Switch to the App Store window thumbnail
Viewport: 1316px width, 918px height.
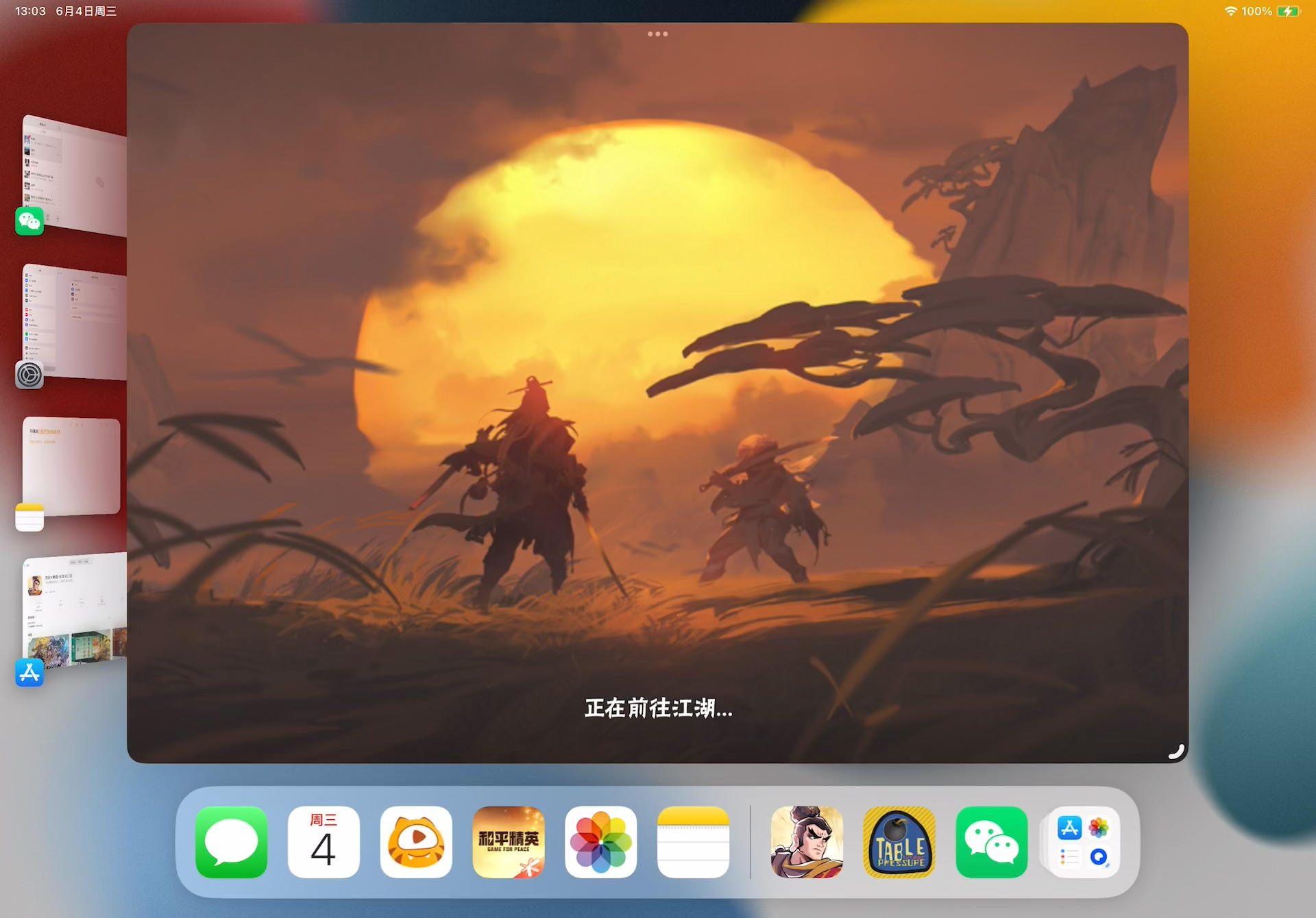(75, 610)
